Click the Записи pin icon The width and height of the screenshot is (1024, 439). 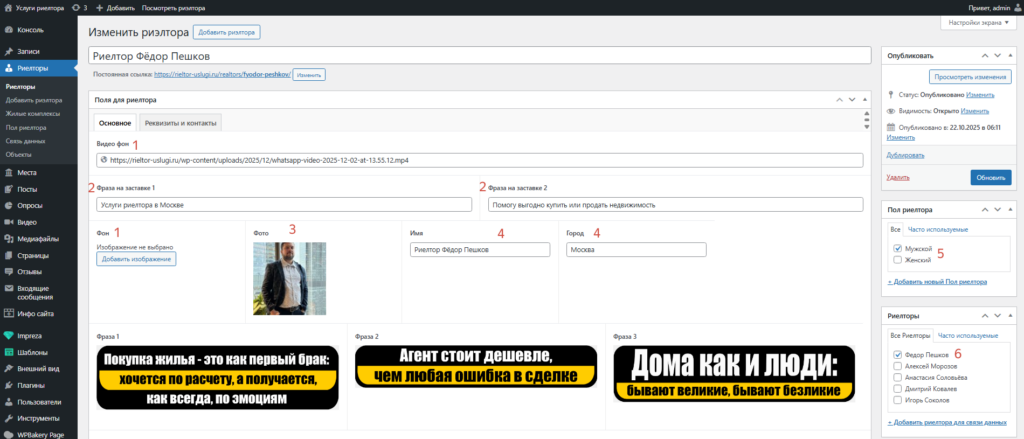(8, 51)
